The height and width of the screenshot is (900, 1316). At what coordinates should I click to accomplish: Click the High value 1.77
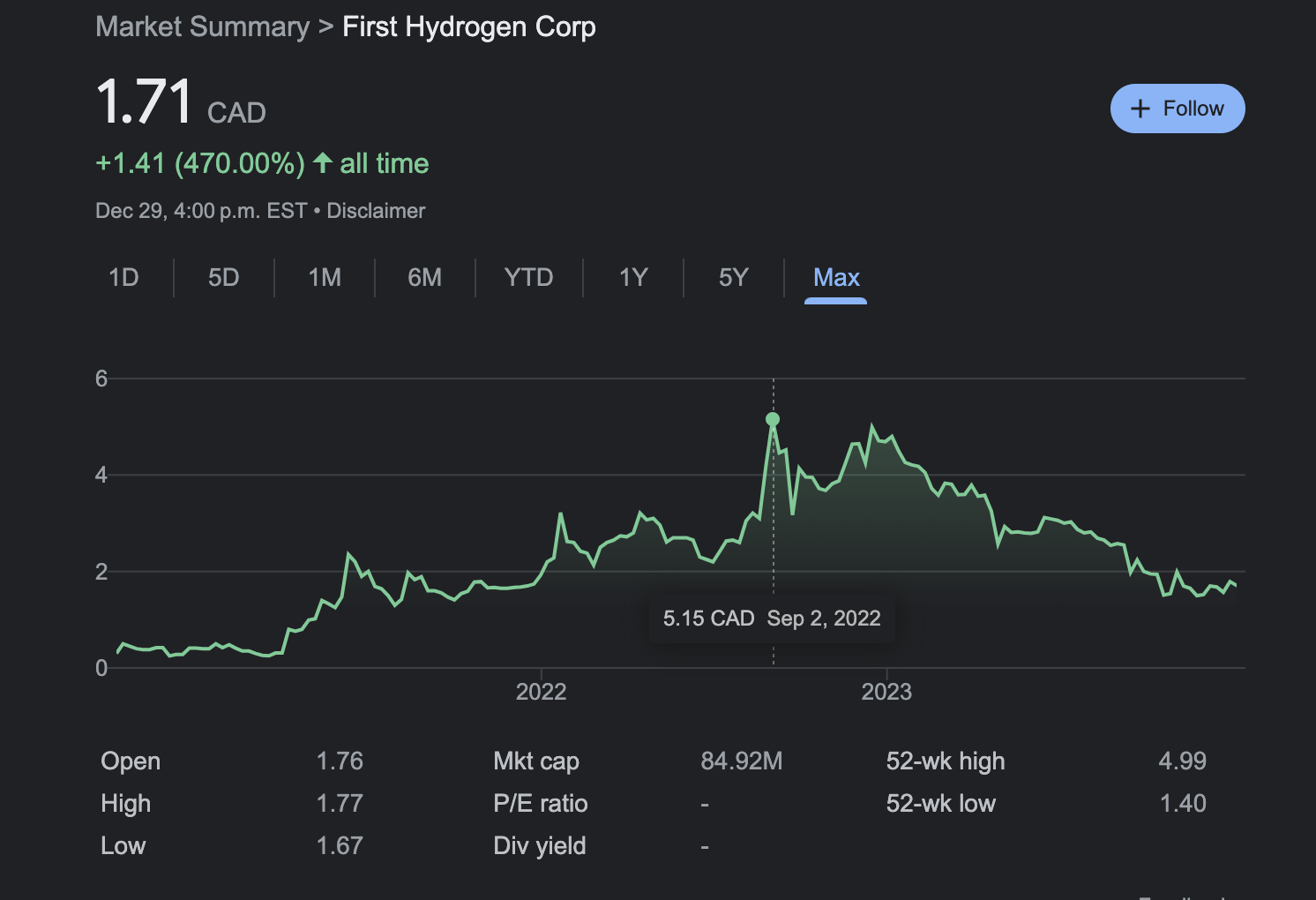point(340,804)
